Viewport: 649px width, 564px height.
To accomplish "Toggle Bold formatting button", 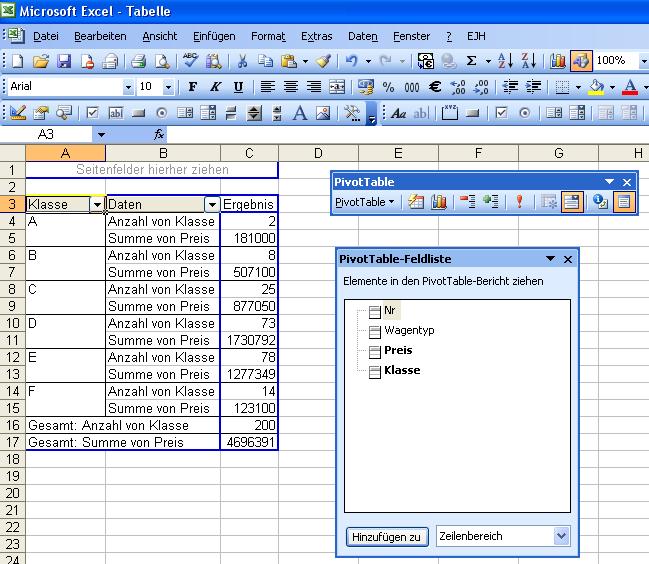I will (x=193, y=87).
